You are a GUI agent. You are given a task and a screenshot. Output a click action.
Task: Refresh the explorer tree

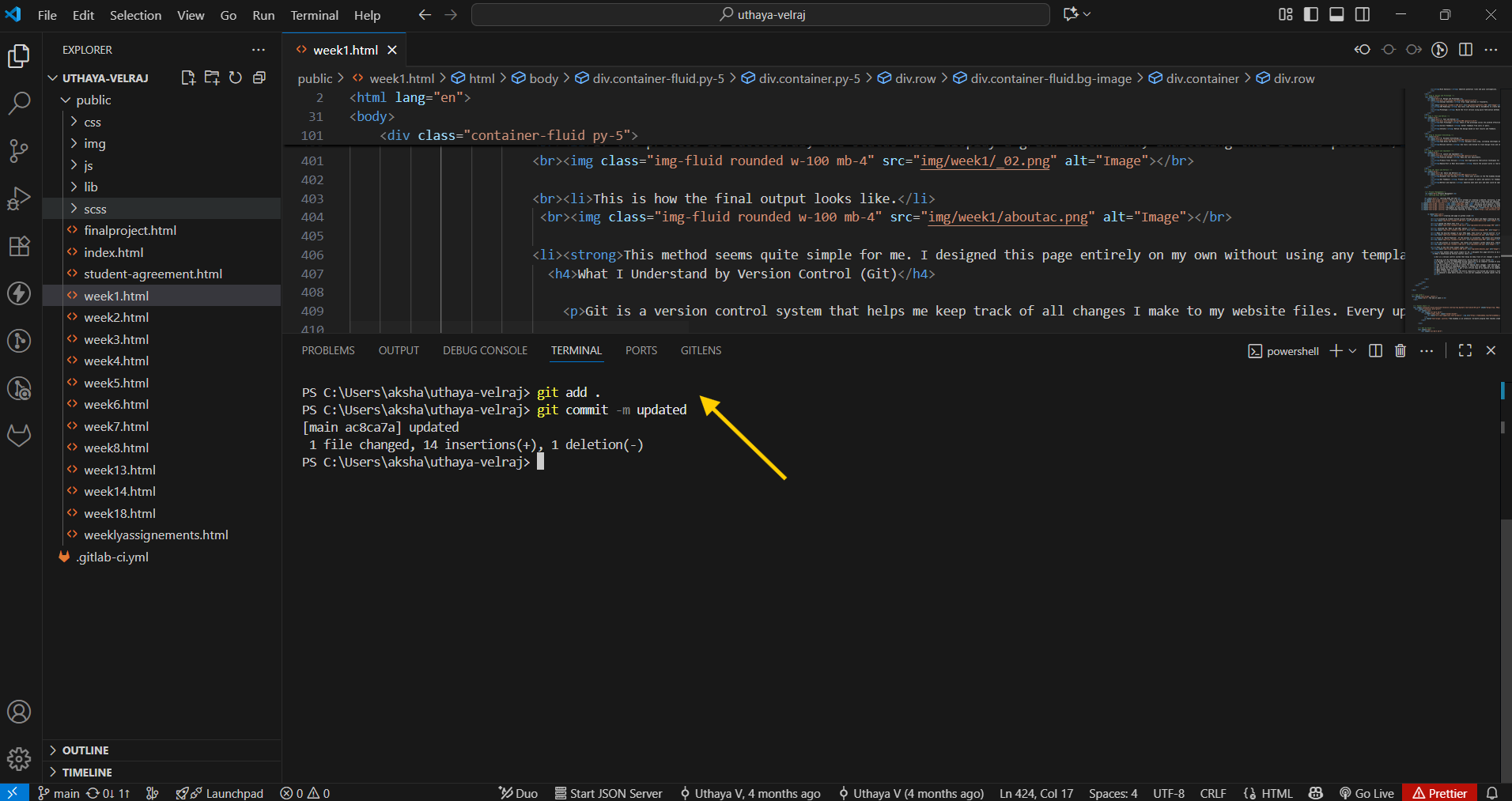click(x=236, y=77)
